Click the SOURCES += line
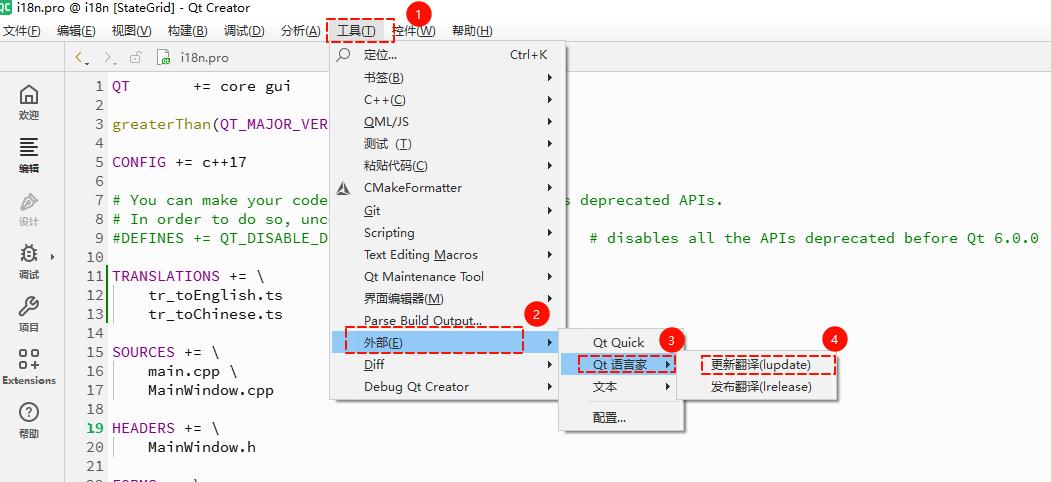The width and height of the screenshot is (1051, 482). (166, 352)
